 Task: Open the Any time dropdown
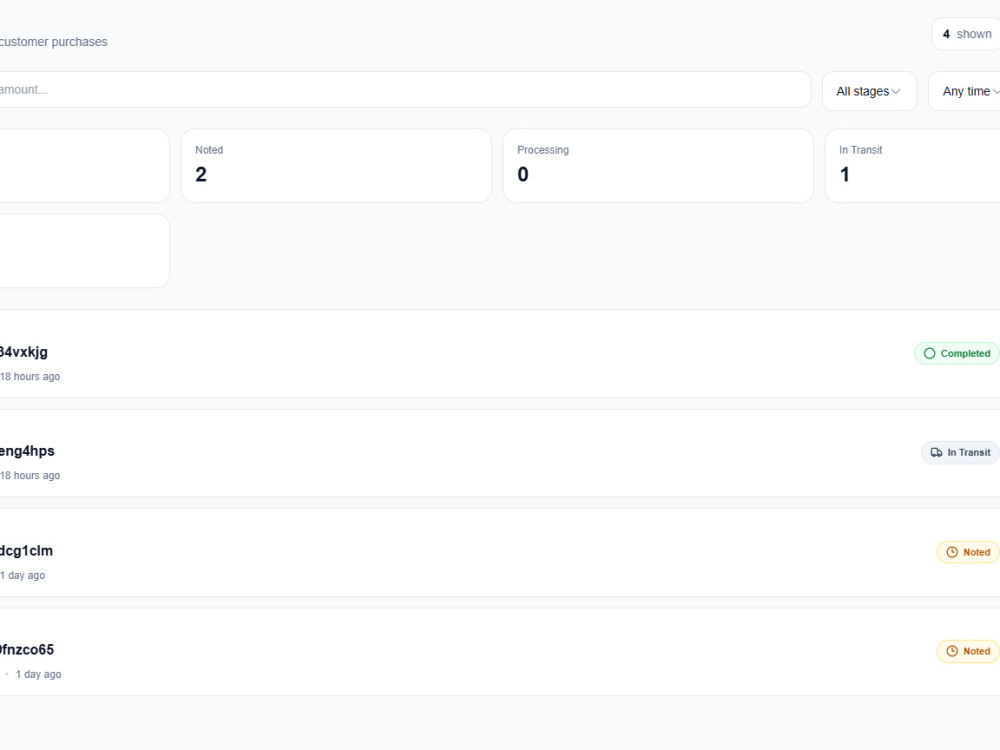pos(964,91)
